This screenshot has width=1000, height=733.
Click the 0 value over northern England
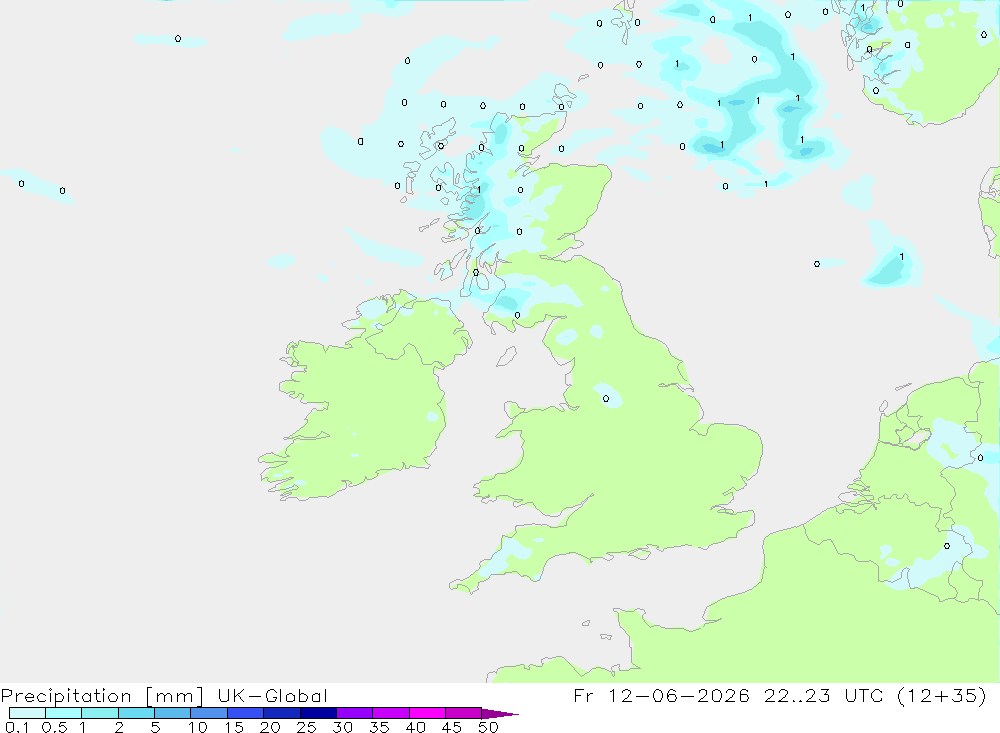click(606, 399)
